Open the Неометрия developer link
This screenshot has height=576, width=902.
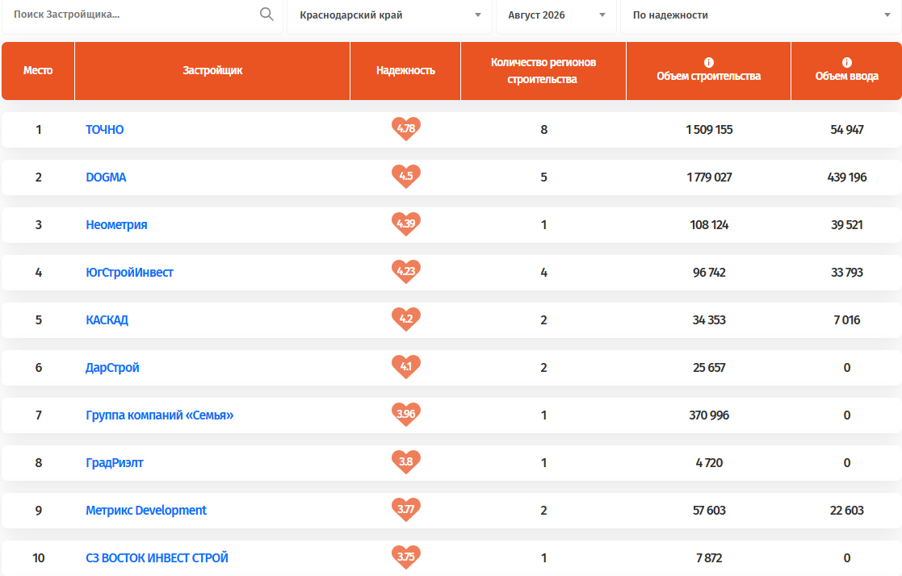(x=116, y=225)
